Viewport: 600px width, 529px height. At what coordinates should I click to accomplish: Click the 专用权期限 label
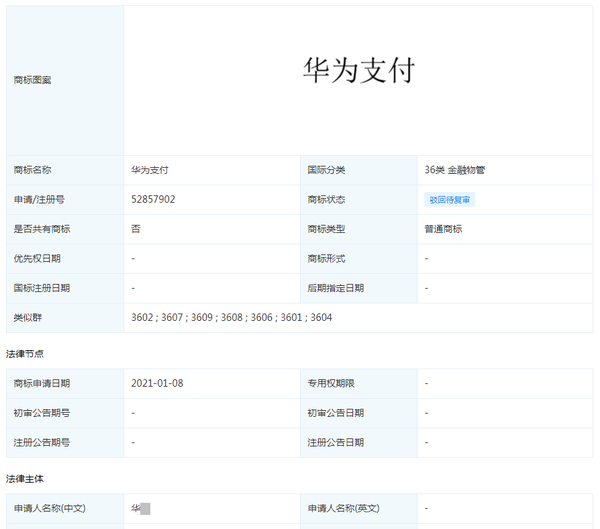point(331,383)
